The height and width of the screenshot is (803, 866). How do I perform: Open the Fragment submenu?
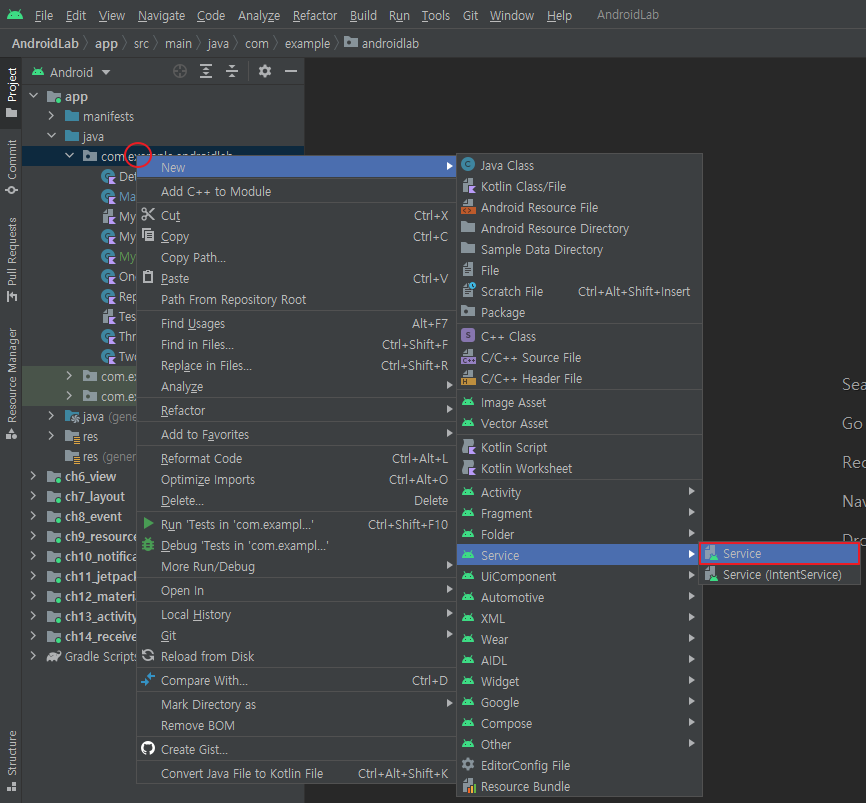pyautogui.click(x=579, y=513)
